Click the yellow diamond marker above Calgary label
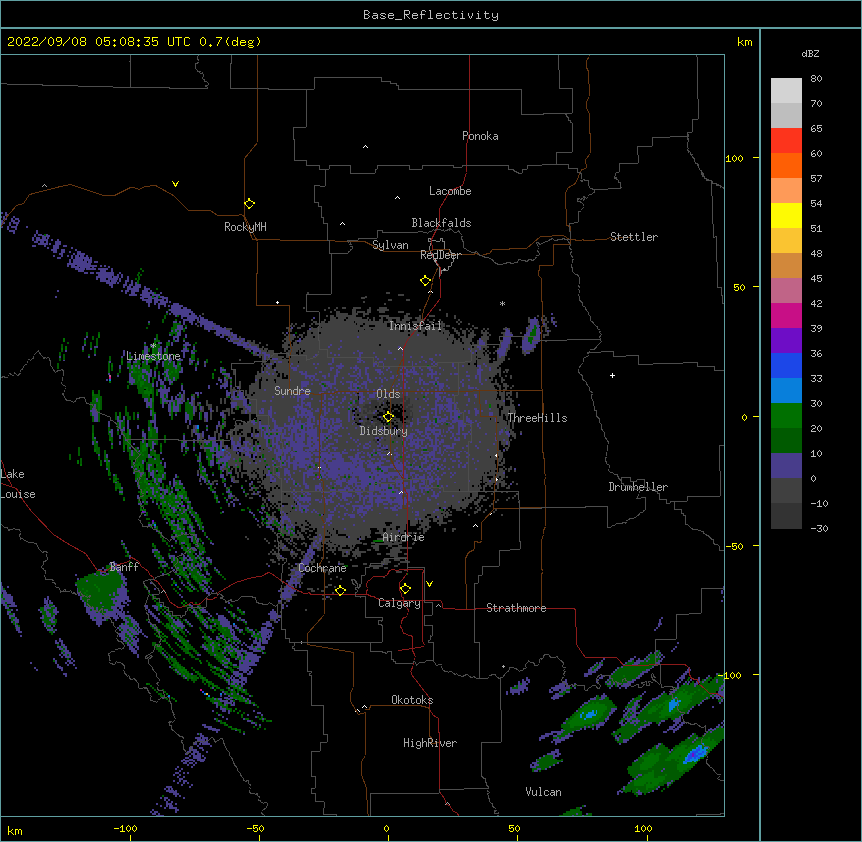Viewport: 862px width, 842px height. (405, 589)
